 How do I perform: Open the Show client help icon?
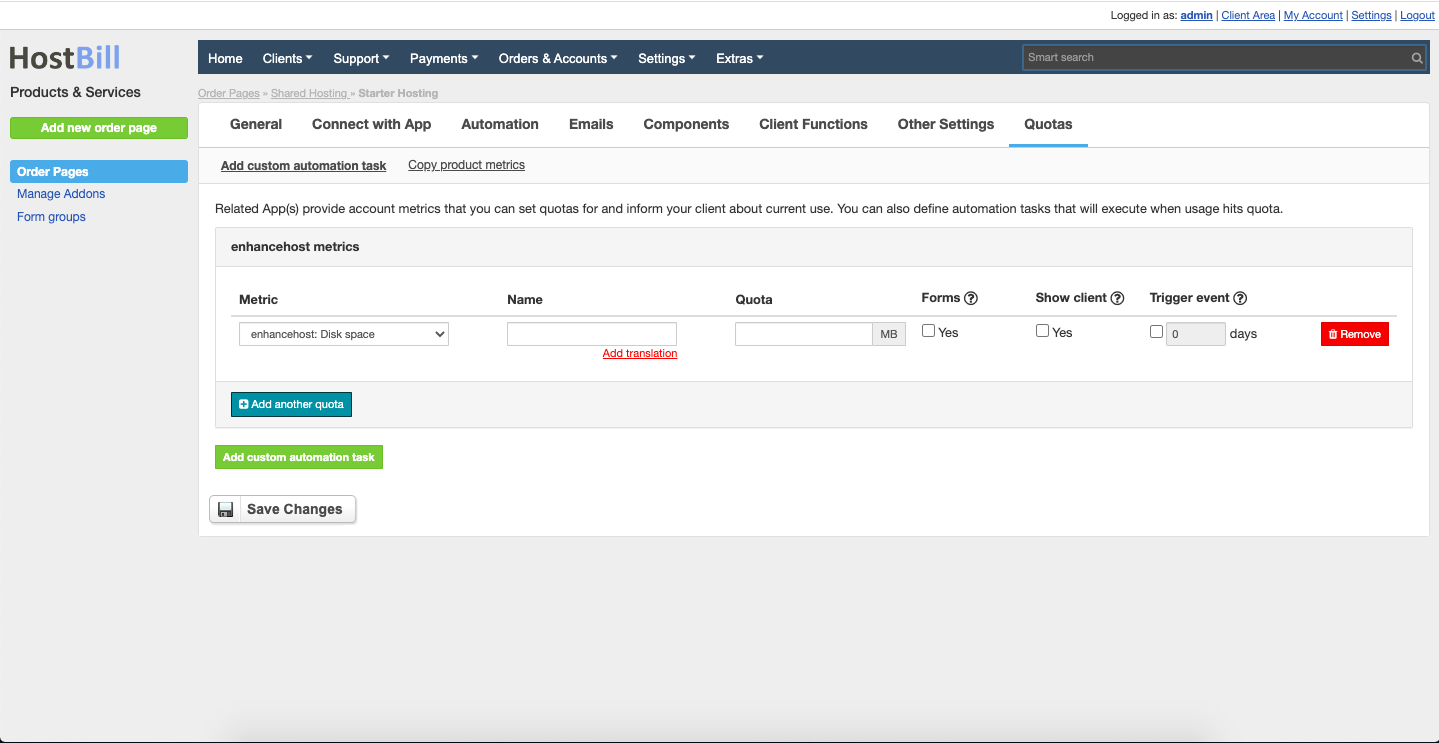(1117, 297)
